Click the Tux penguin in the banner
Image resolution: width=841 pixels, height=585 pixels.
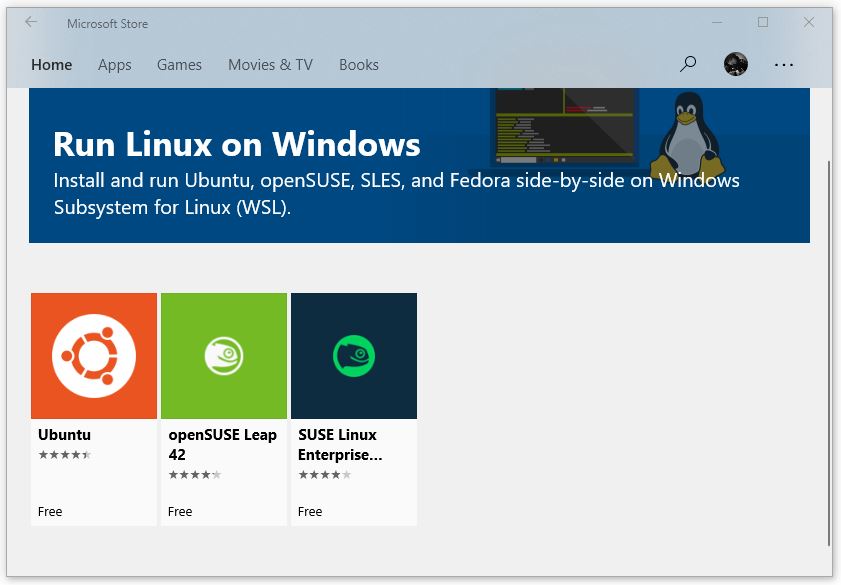(x=688, y=134)
